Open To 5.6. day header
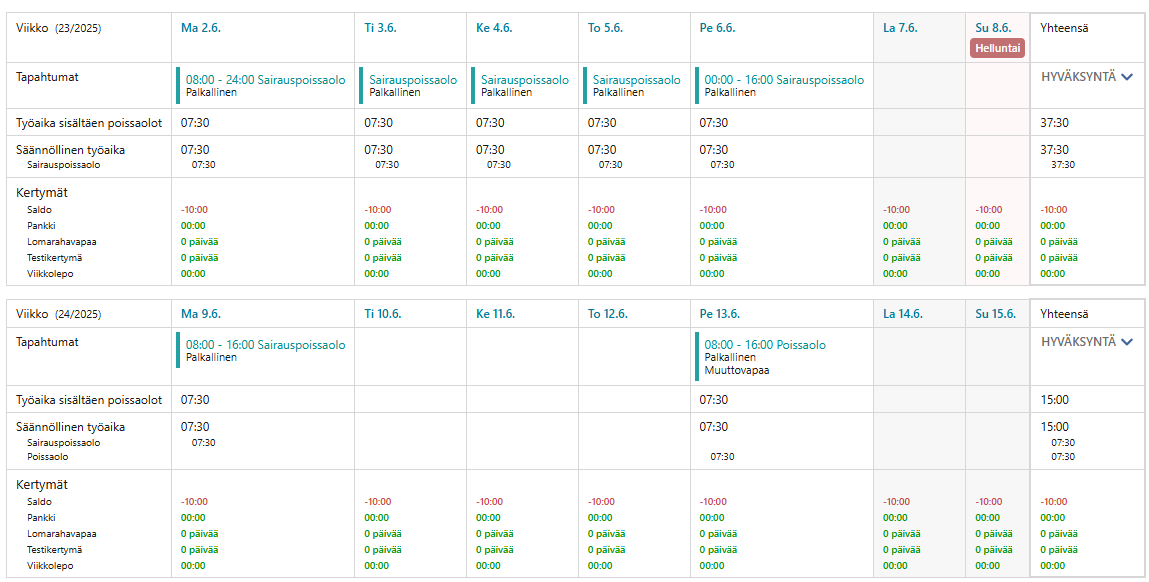Viewport: 1149px width, 582px height. click(605, 28)
